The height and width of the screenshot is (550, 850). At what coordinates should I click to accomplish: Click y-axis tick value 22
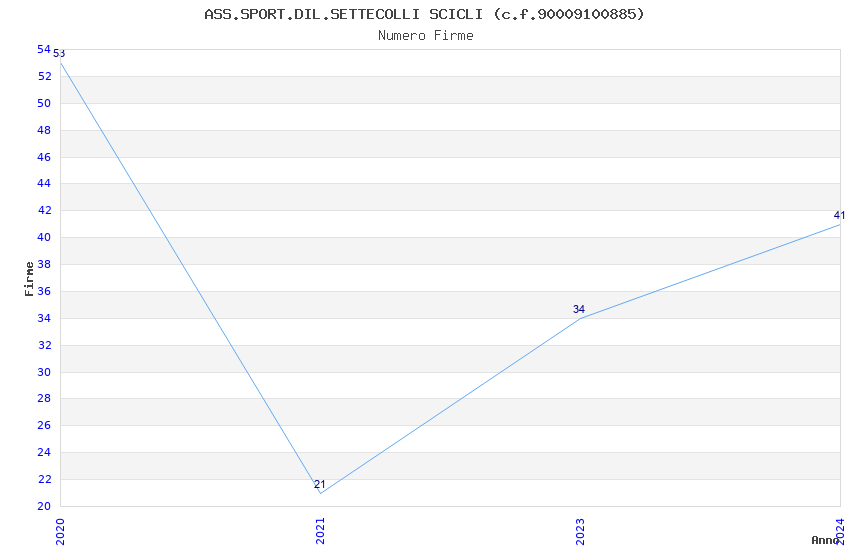44,480
